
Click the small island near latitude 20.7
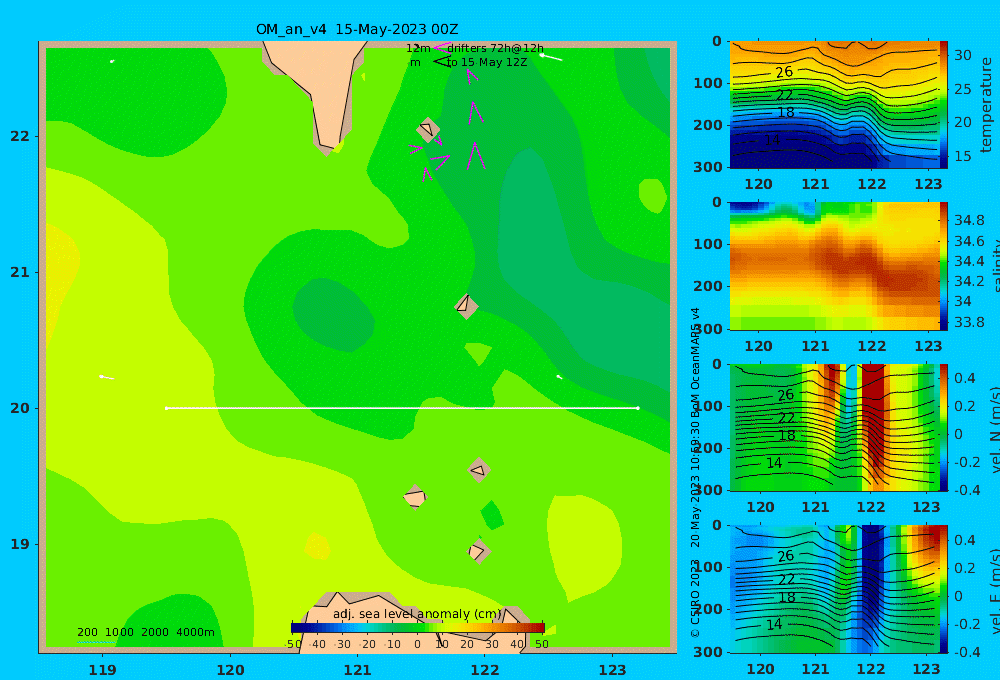[466, 306]
